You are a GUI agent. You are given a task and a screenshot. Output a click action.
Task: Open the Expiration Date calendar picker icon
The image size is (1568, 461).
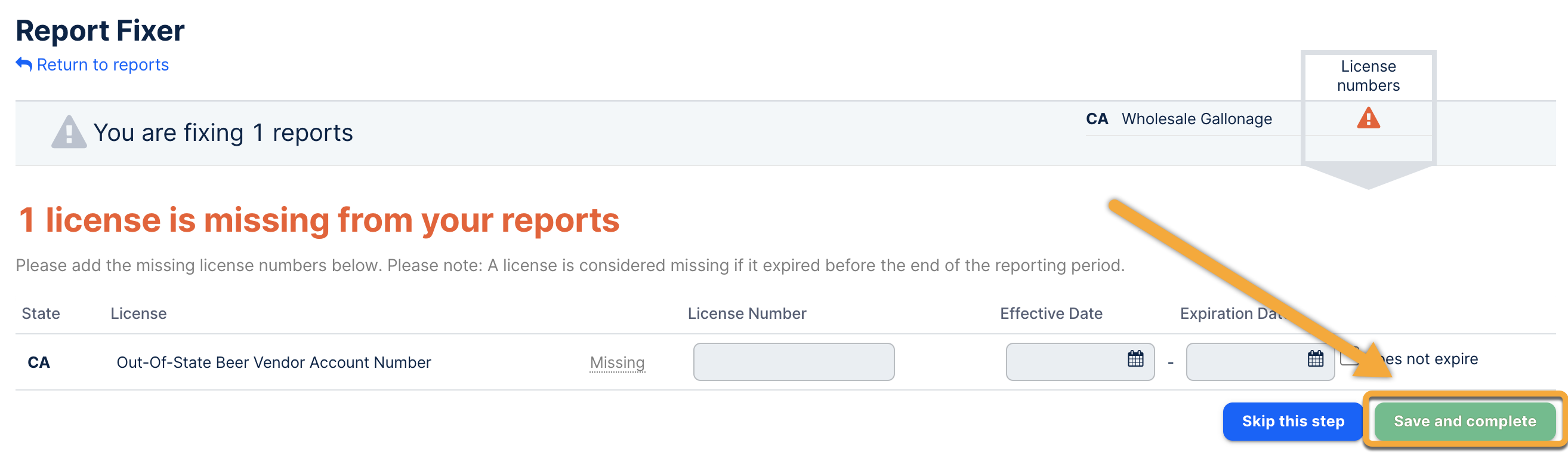click(1316, 359)
